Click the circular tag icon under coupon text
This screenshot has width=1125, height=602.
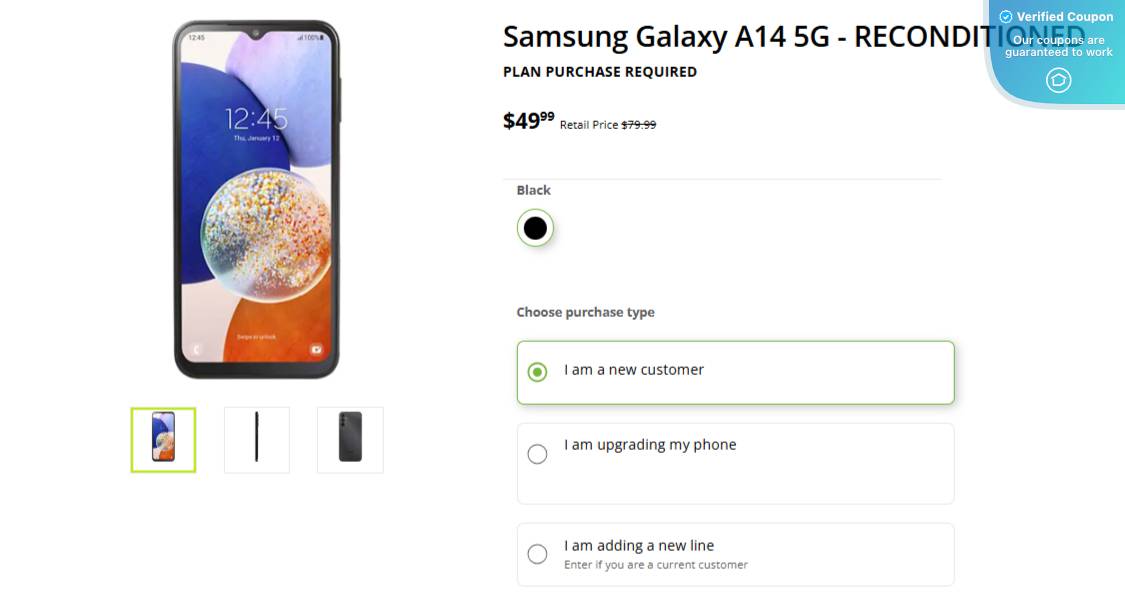1058,80
